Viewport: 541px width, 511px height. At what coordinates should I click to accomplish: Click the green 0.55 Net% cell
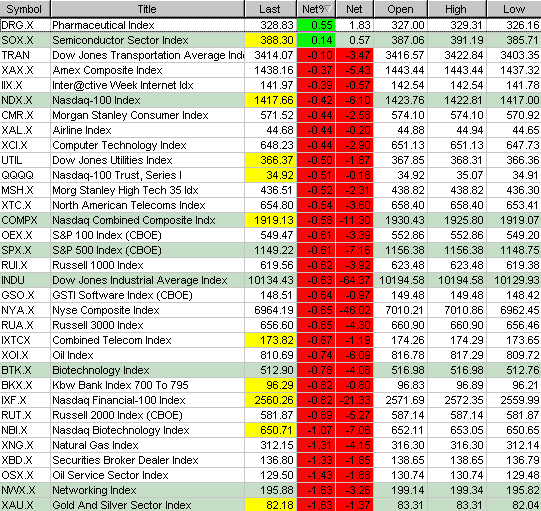coord(316,25)
